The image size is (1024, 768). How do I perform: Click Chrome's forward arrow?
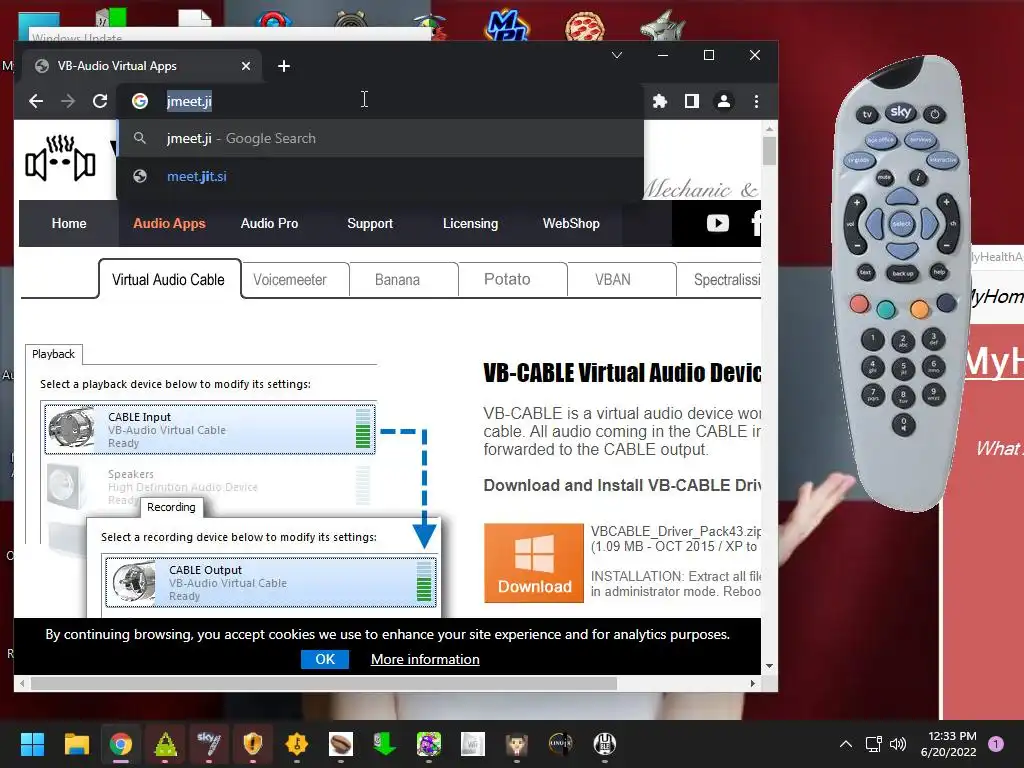pyautogui.click(x=68, y=101)
